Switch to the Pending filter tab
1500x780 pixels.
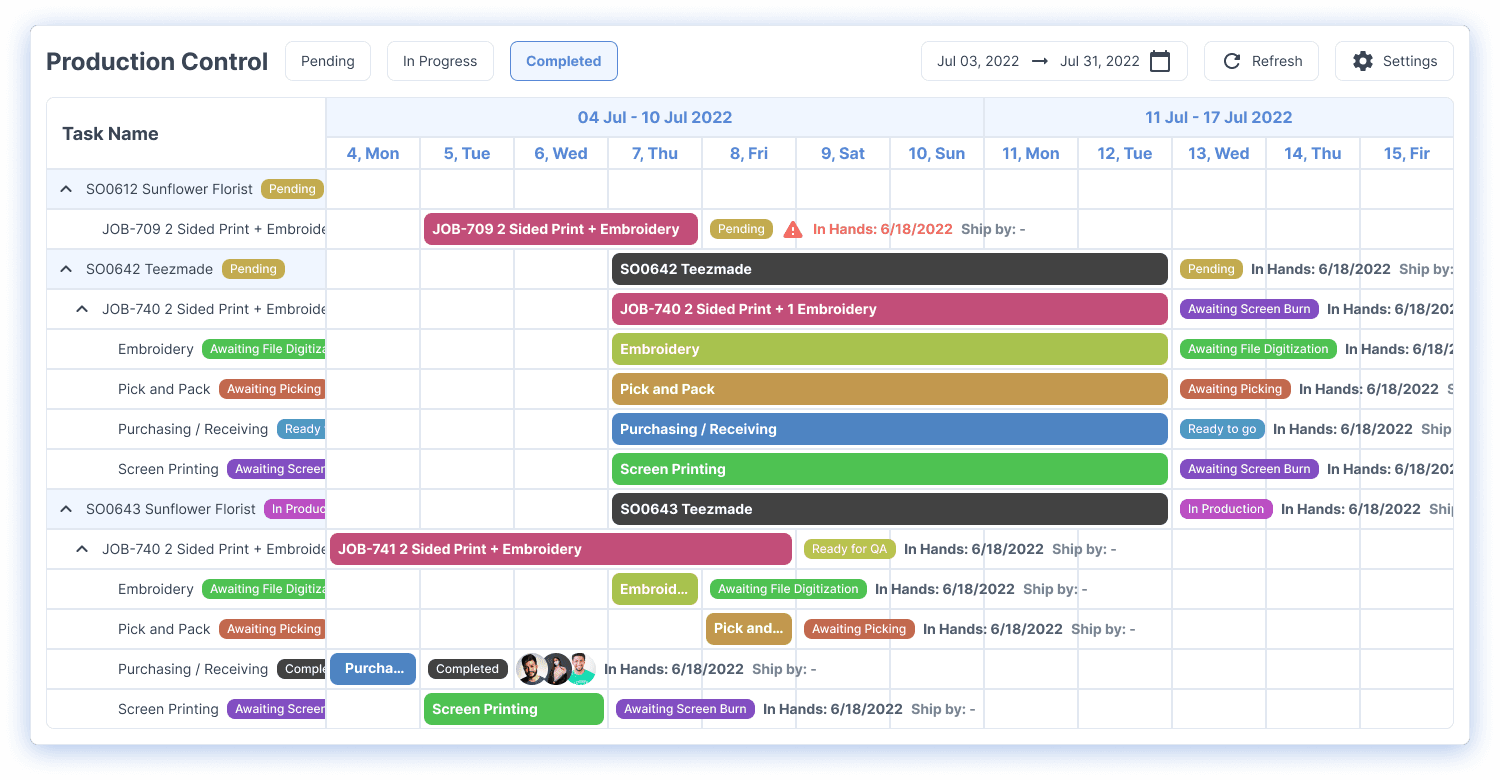tap(327, 60)
